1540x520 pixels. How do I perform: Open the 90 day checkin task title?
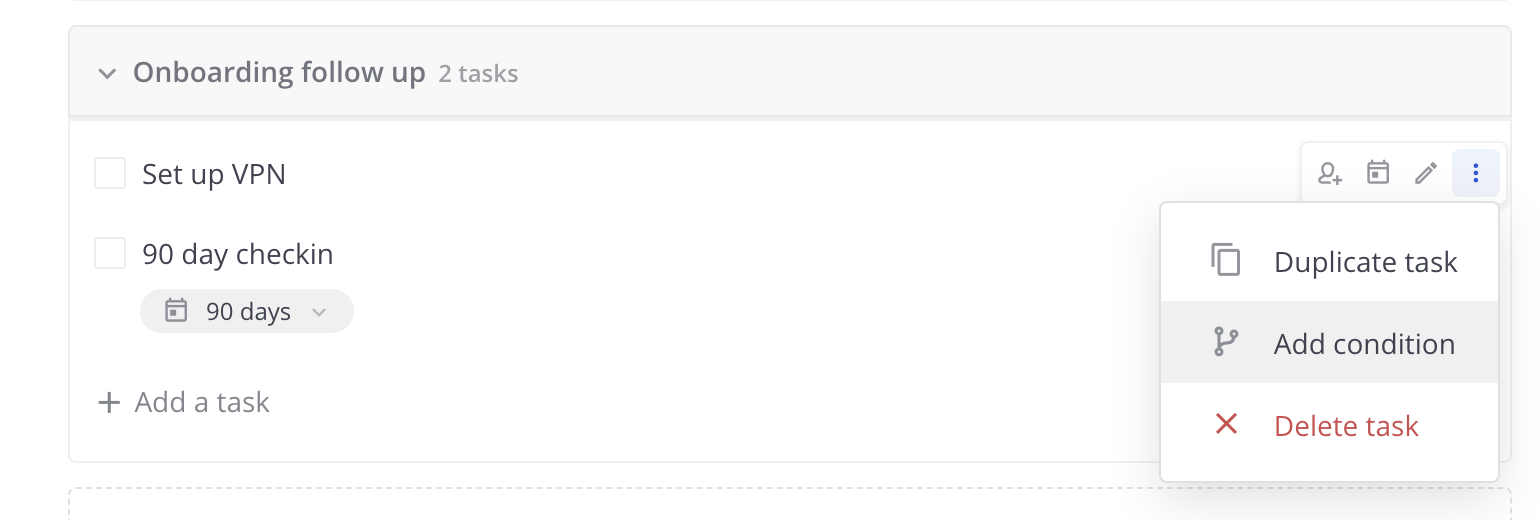click(x=238, y=254)
